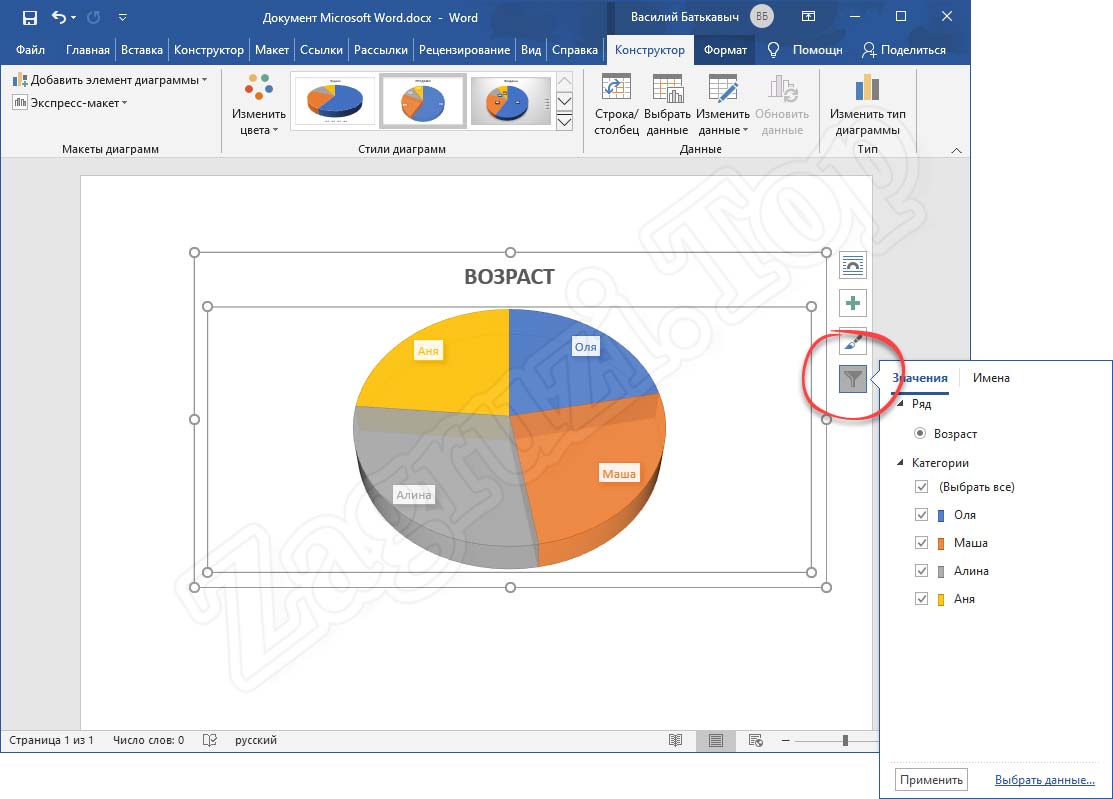Open the Chart Filters funnel button

click(852, 379)
